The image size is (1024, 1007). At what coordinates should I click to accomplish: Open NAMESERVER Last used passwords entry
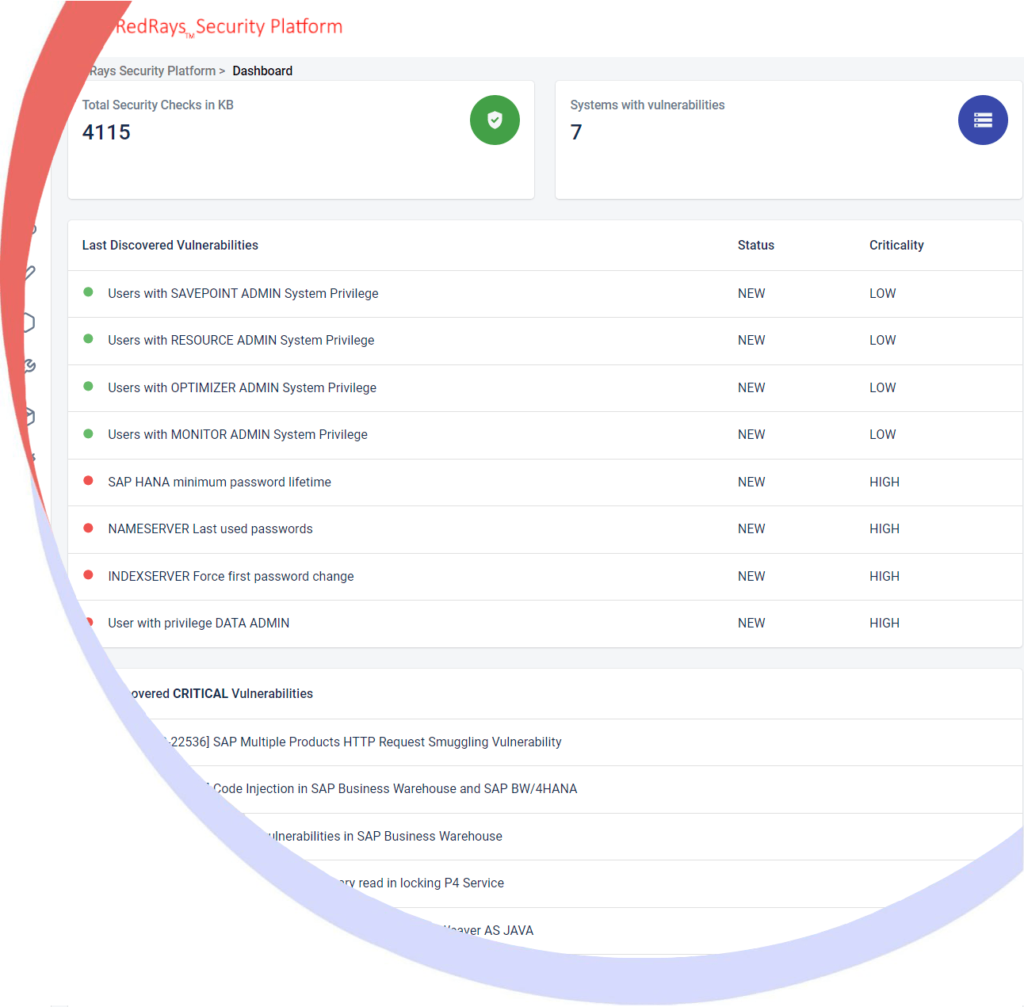click(x=210, y=529)
